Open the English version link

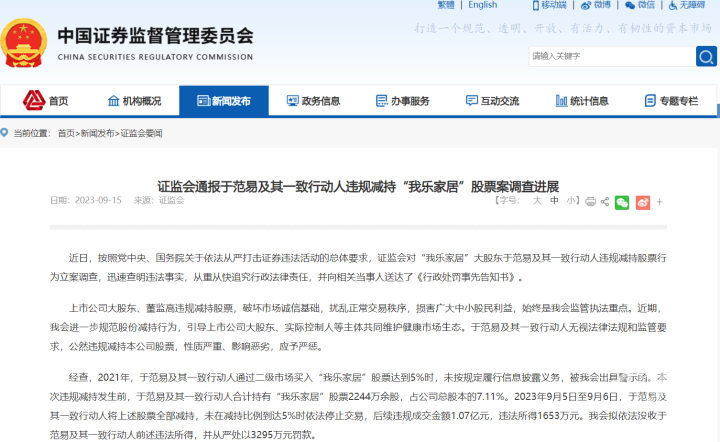(483, 5)
